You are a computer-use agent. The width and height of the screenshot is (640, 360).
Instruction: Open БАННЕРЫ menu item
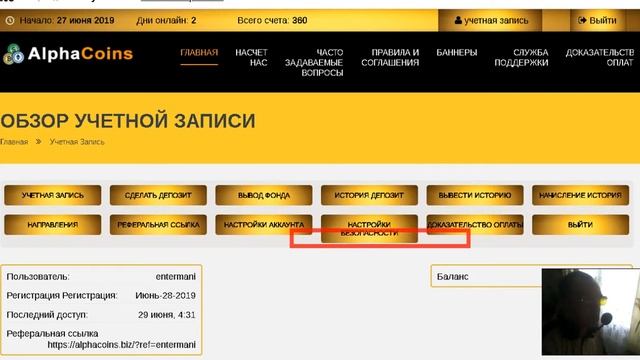click(456, 53)
